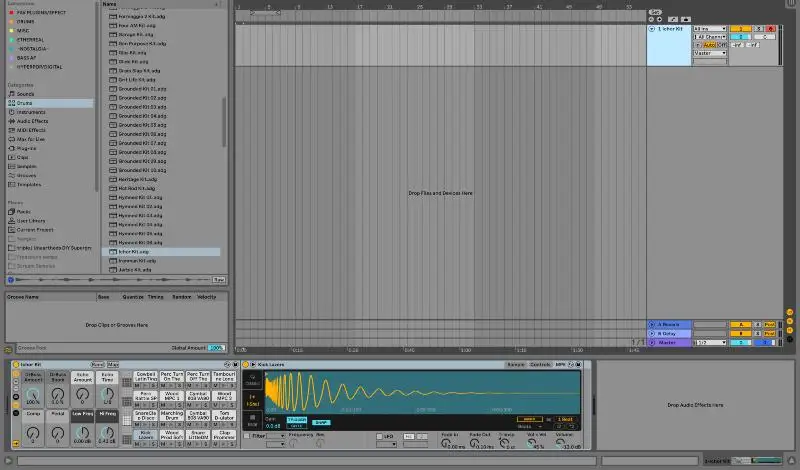Switch to Controls tab in Kick Lazers

pos(539,365)
